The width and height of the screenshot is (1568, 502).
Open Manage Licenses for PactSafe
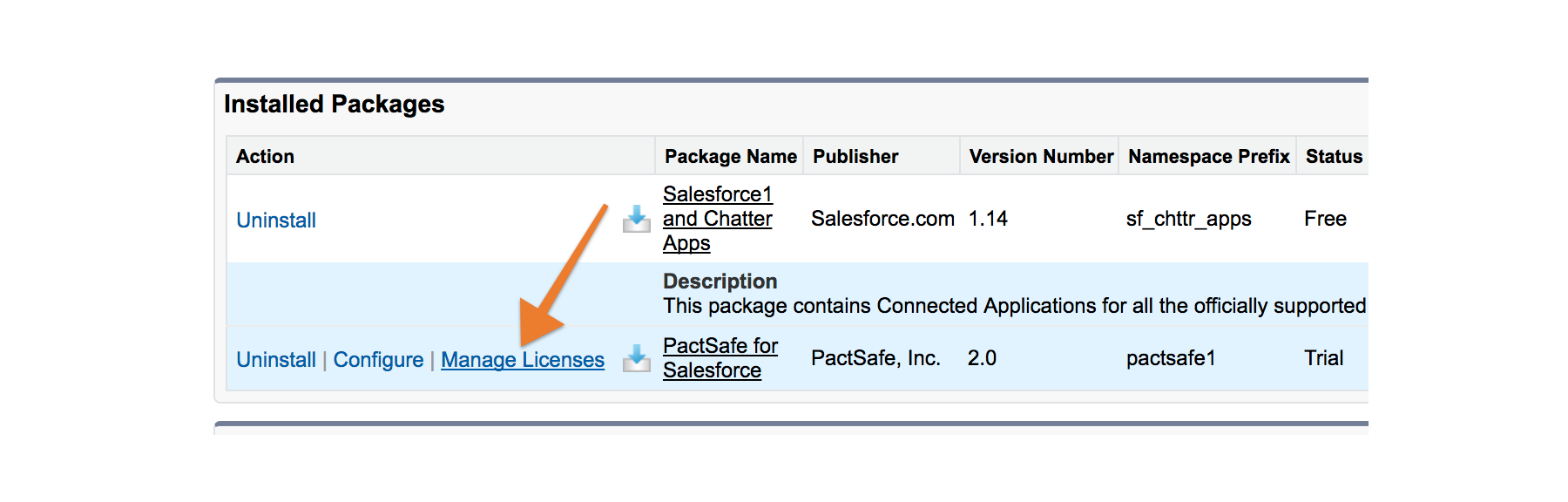point(523,360)
